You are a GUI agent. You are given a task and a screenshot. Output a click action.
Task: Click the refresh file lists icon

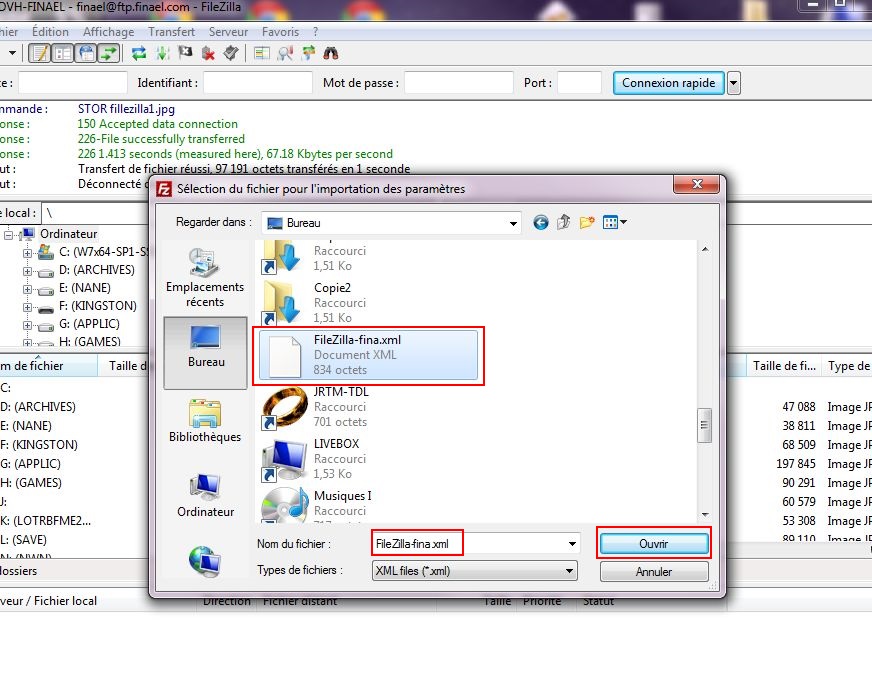(x=139, y=53)
